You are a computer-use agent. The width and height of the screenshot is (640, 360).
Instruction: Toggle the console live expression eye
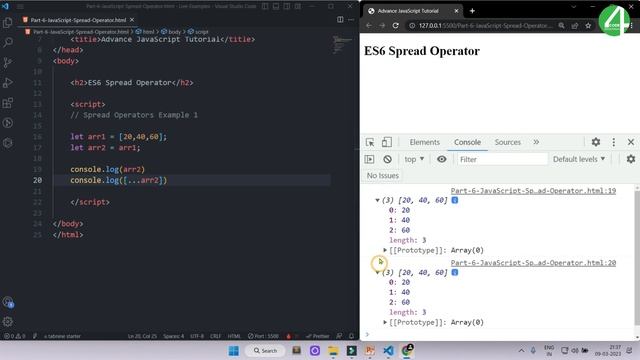click(442, 159)
